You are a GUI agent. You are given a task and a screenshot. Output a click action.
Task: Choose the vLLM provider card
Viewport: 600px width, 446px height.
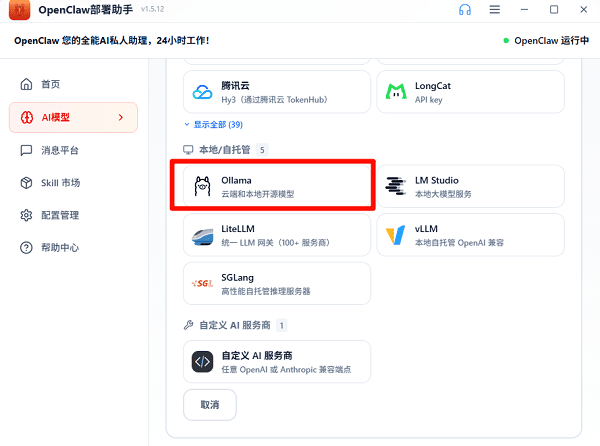(x=470, y=235)
